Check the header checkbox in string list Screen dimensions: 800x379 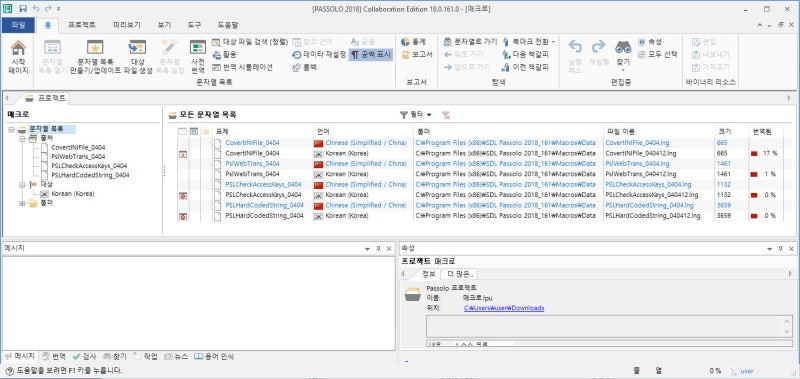pos(182,132)
